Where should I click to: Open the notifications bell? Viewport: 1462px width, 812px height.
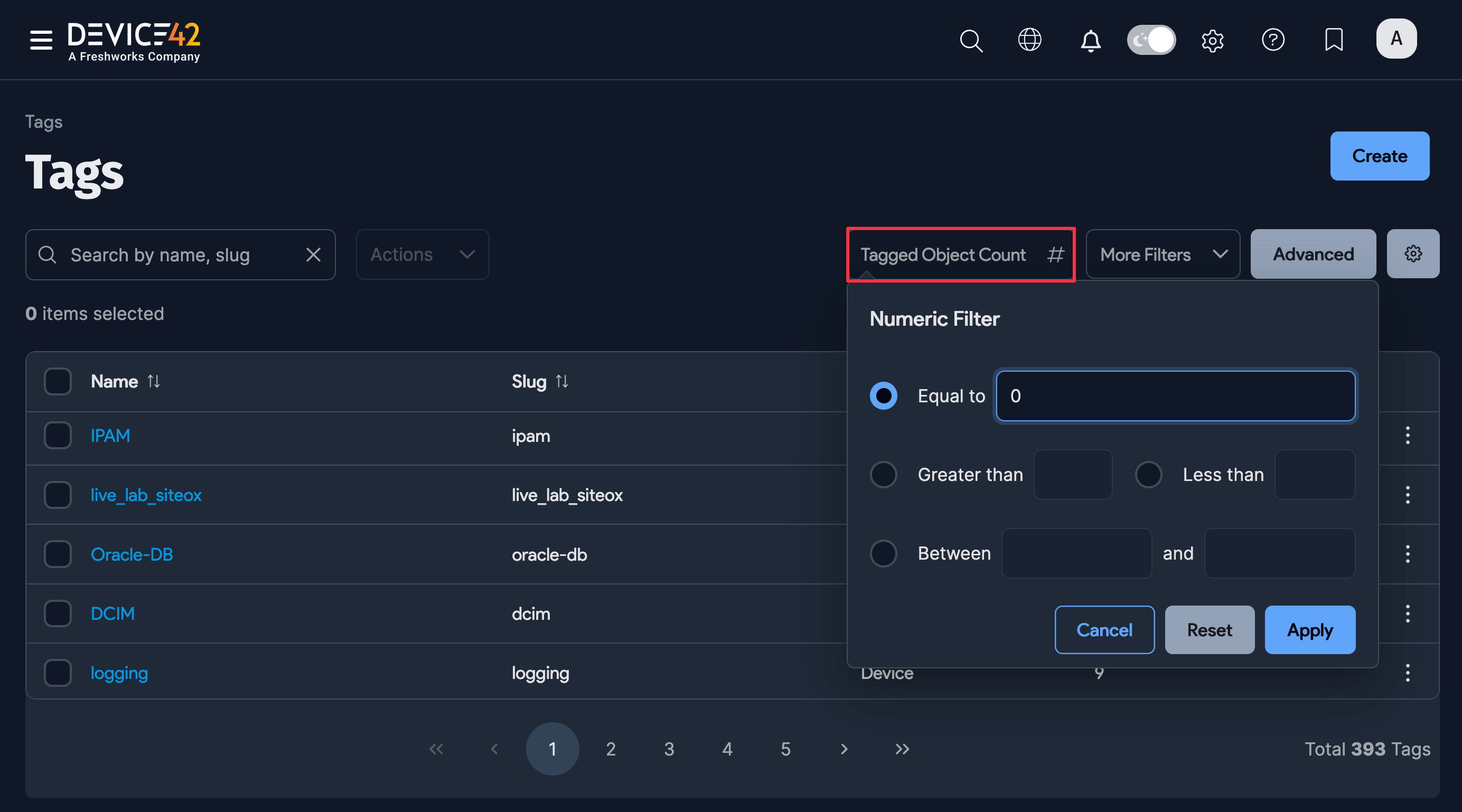pyautogui.click(x=1090, y=40)
